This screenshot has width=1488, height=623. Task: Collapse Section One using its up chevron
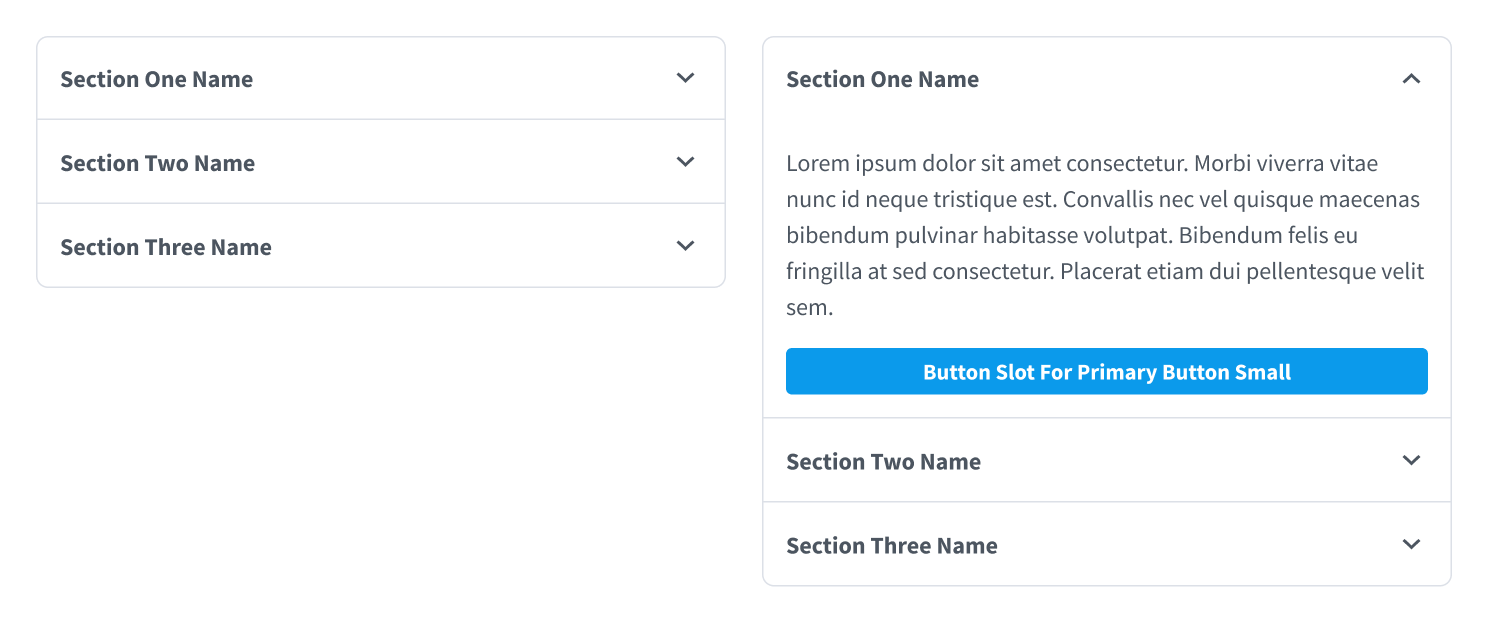pos(1411,78)
